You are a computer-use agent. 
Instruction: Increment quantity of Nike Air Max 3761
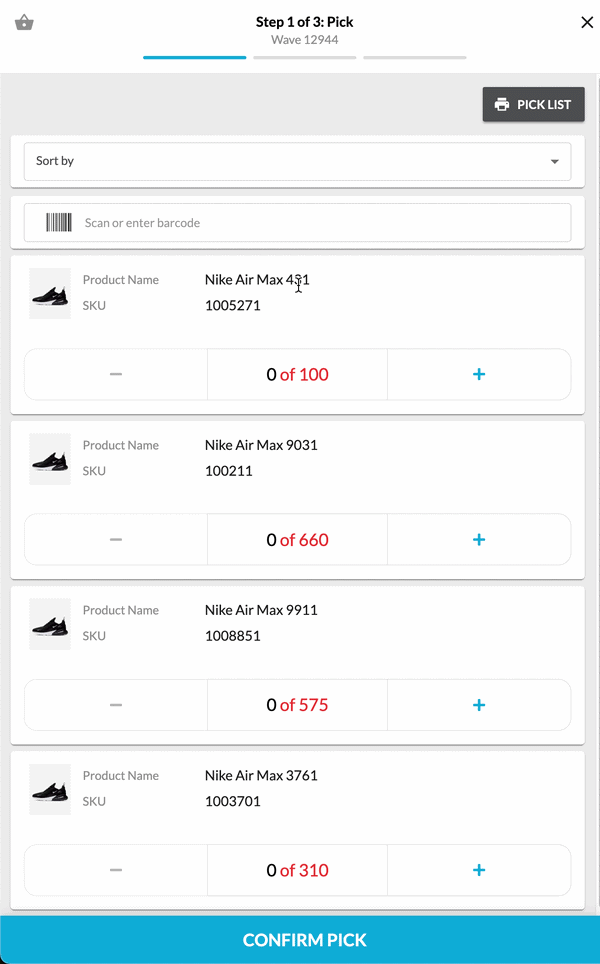[478, 870]
